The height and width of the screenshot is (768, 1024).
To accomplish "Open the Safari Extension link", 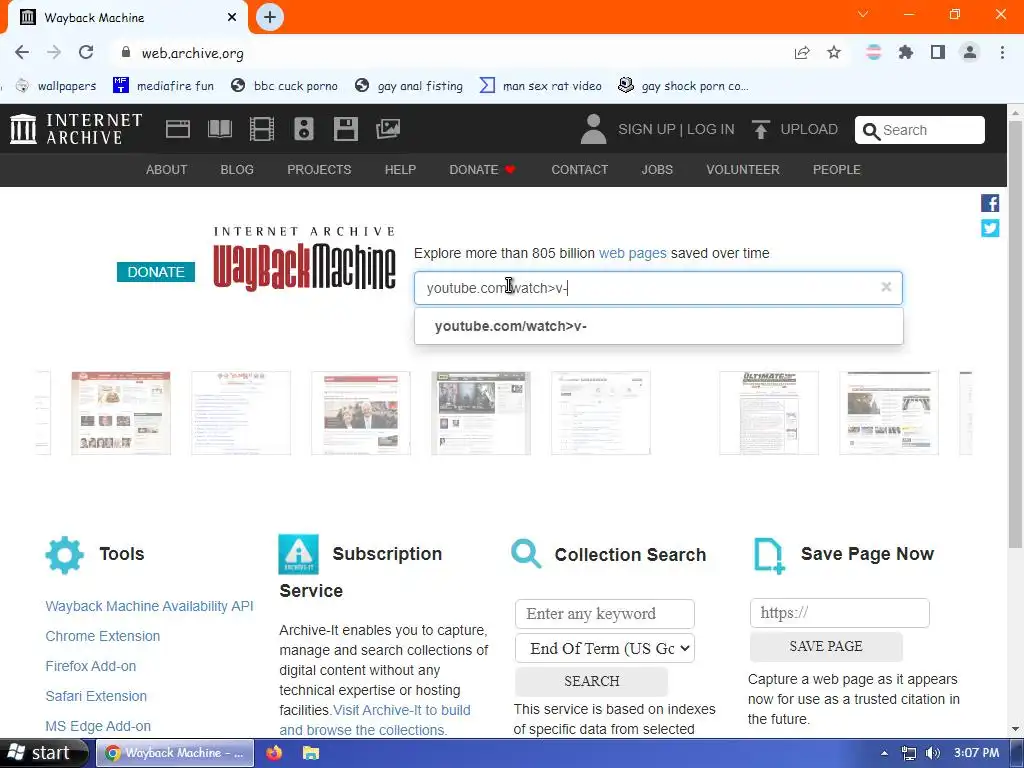I will click(x=96, y=696).
